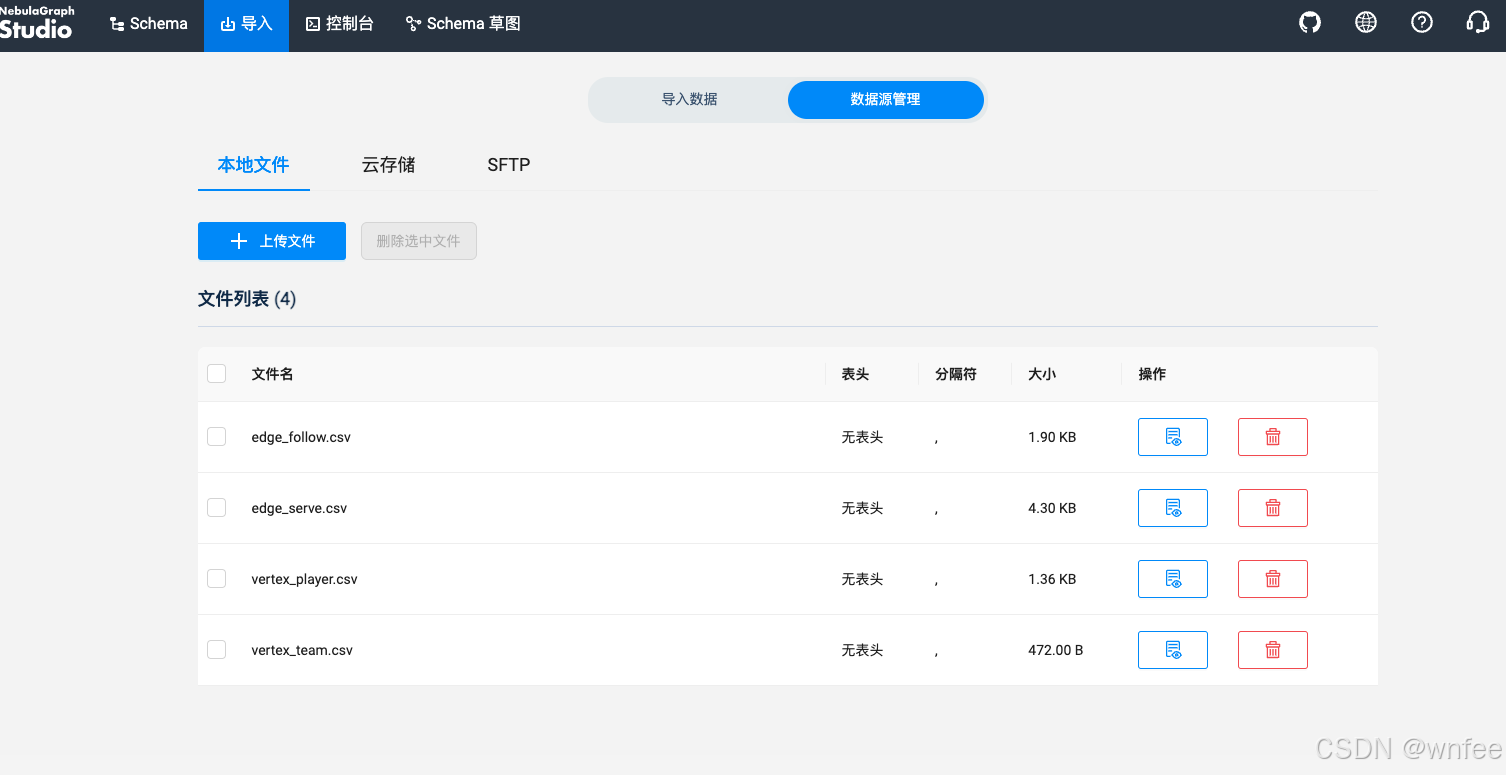The image size is (1506, 775).
Task: Switch to 本地文件 tab
Action: [253, 165]
